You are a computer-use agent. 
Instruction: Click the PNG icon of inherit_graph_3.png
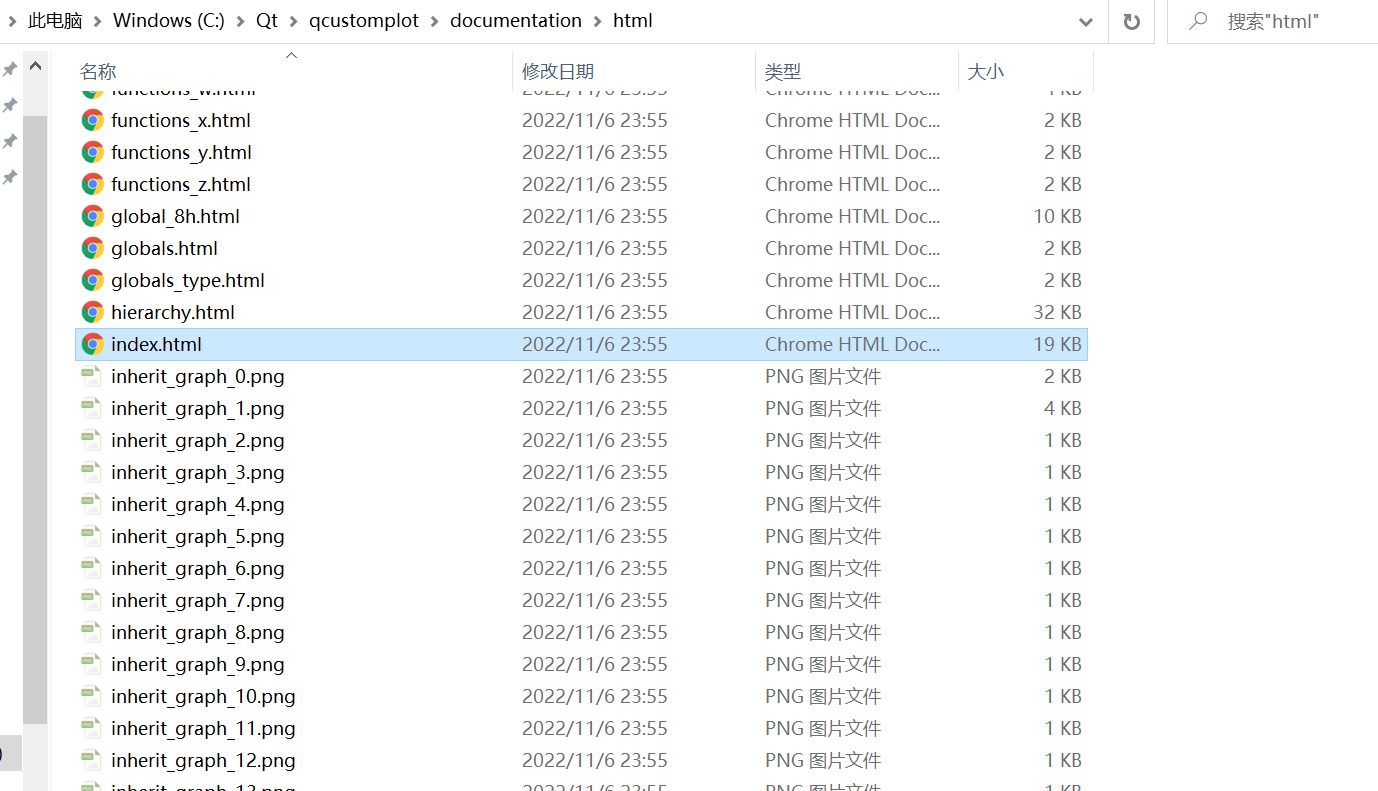(92, 472)
